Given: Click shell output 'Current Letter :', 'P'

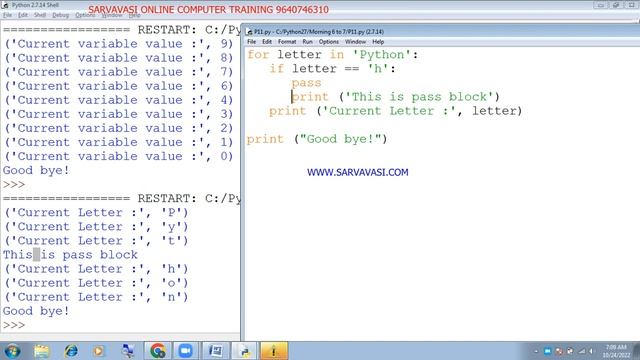Looking at the screenshot, I should click(x=96, y=213).
